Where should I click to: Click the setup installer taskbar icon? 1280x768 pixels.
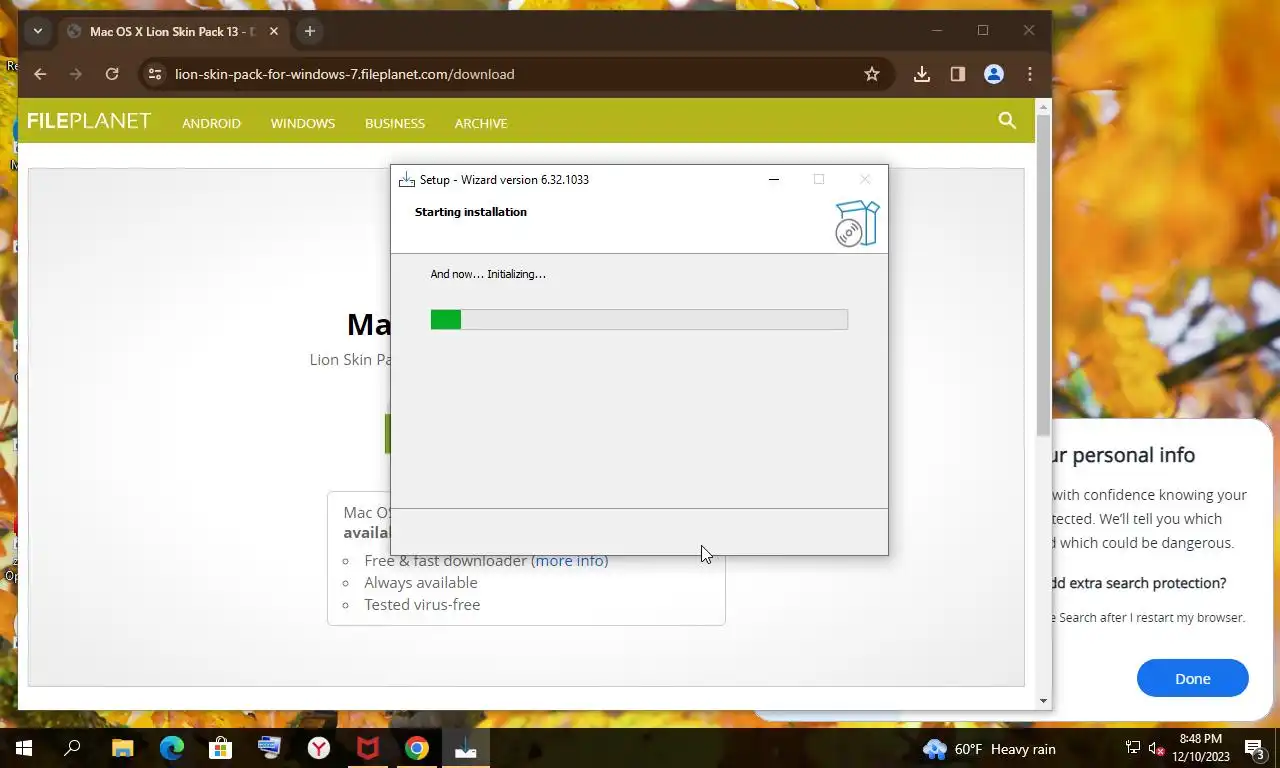click(x=466, y=748)
